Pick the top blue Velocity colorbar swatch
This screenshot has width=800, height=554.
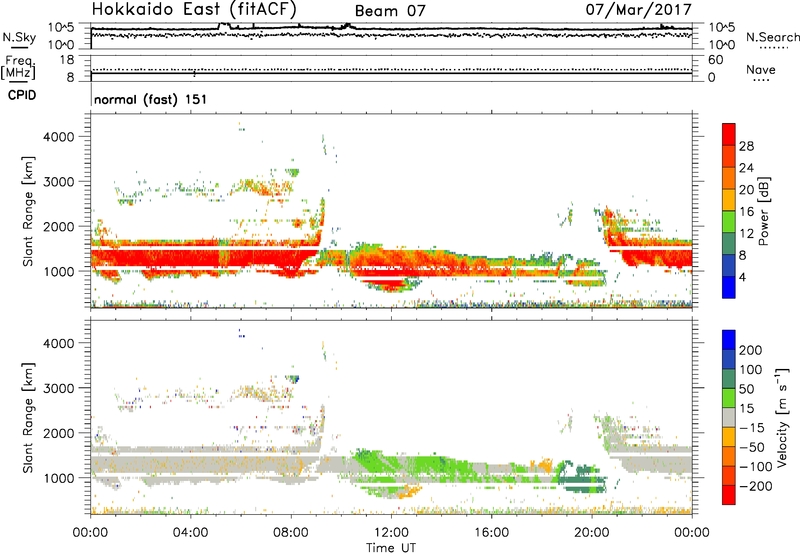[729, 340]
